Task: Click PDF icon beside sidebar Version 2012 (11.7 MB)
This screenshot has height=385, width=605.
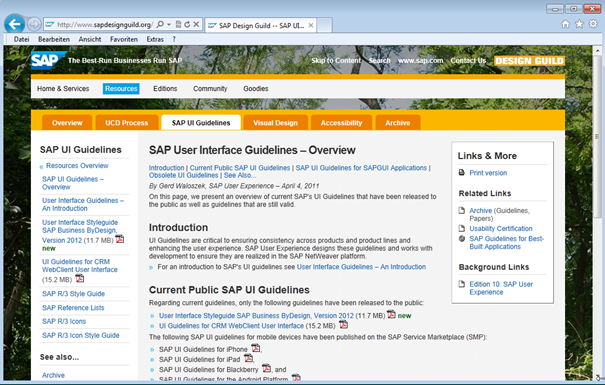Action: pos(120,239)
